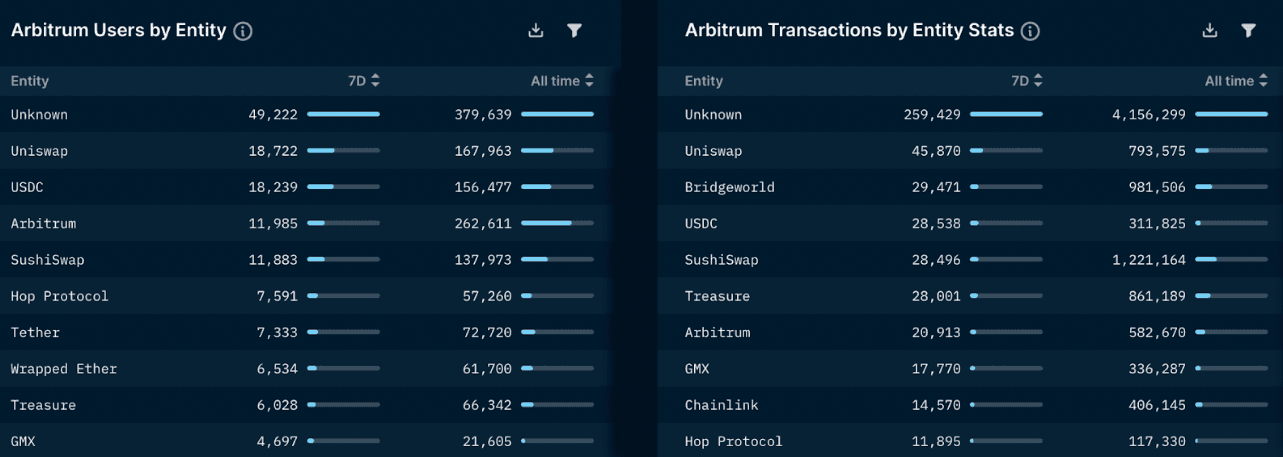The height and width of the screenshot is (457, 1283).
Task: Open GMX entity in Transactions table
Action: coord(697,369)
